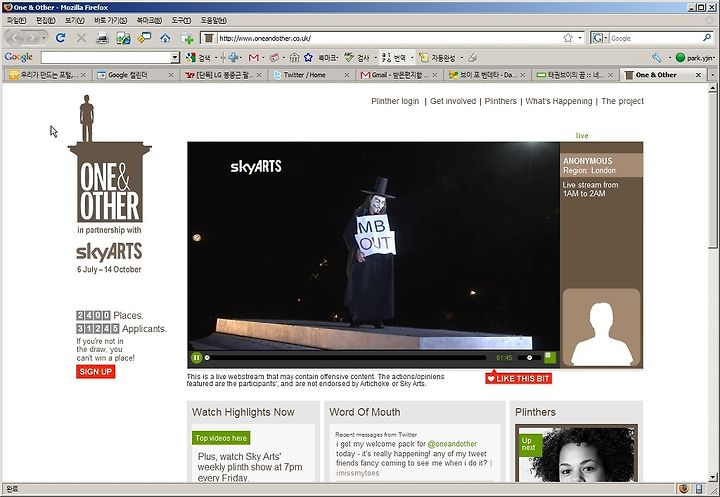This screenshot has height=497, width=720.
Task: Click the Get involved link
Action: coord(453,101)
